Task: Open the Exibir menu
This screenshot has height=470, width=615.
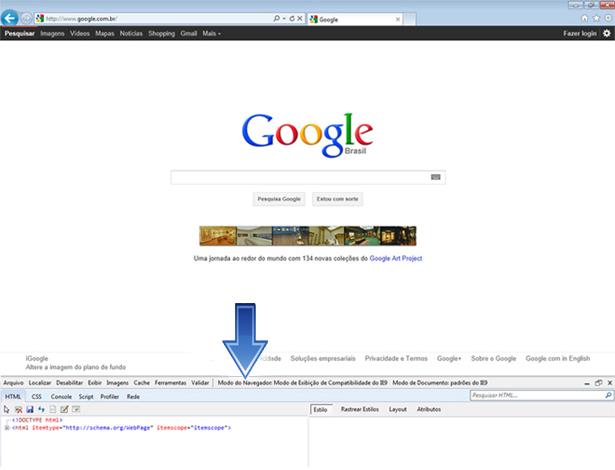Action: pyautogui.click(x=95, y=383)
